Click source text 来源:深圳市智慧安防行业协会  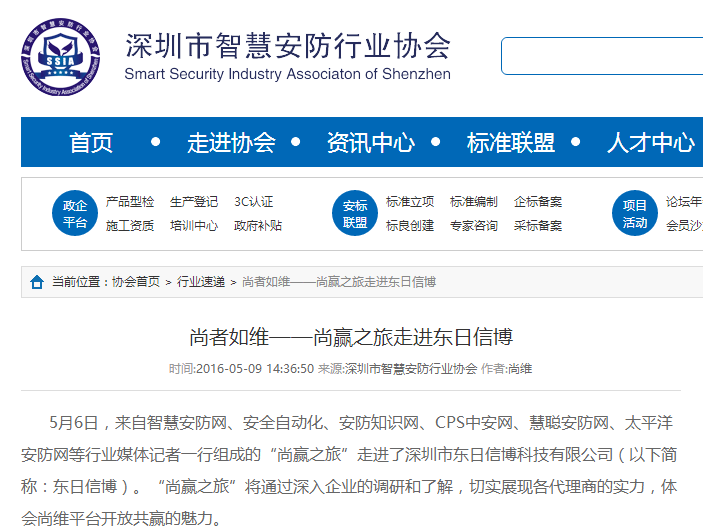pos(397,369)
